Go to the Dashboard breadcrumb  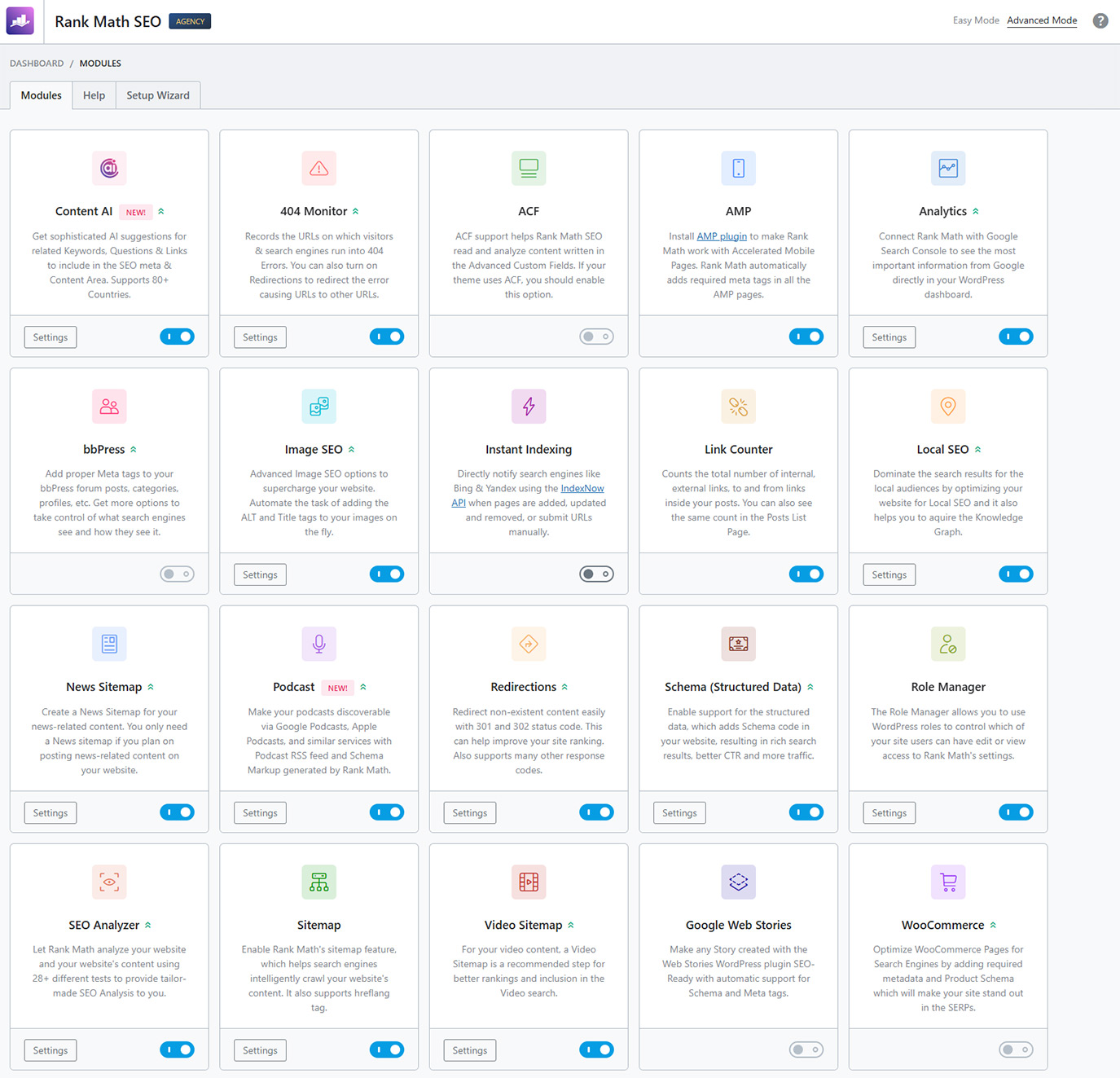pos(37,64)
